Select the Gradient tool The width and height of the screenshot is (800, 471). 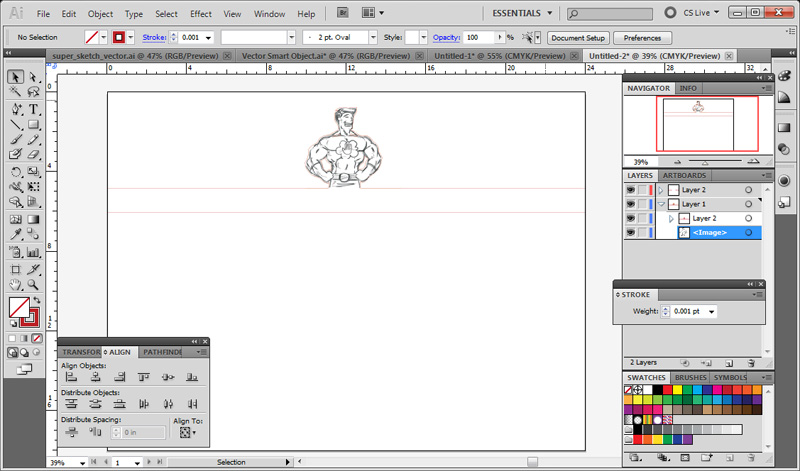tap(33, 219)
